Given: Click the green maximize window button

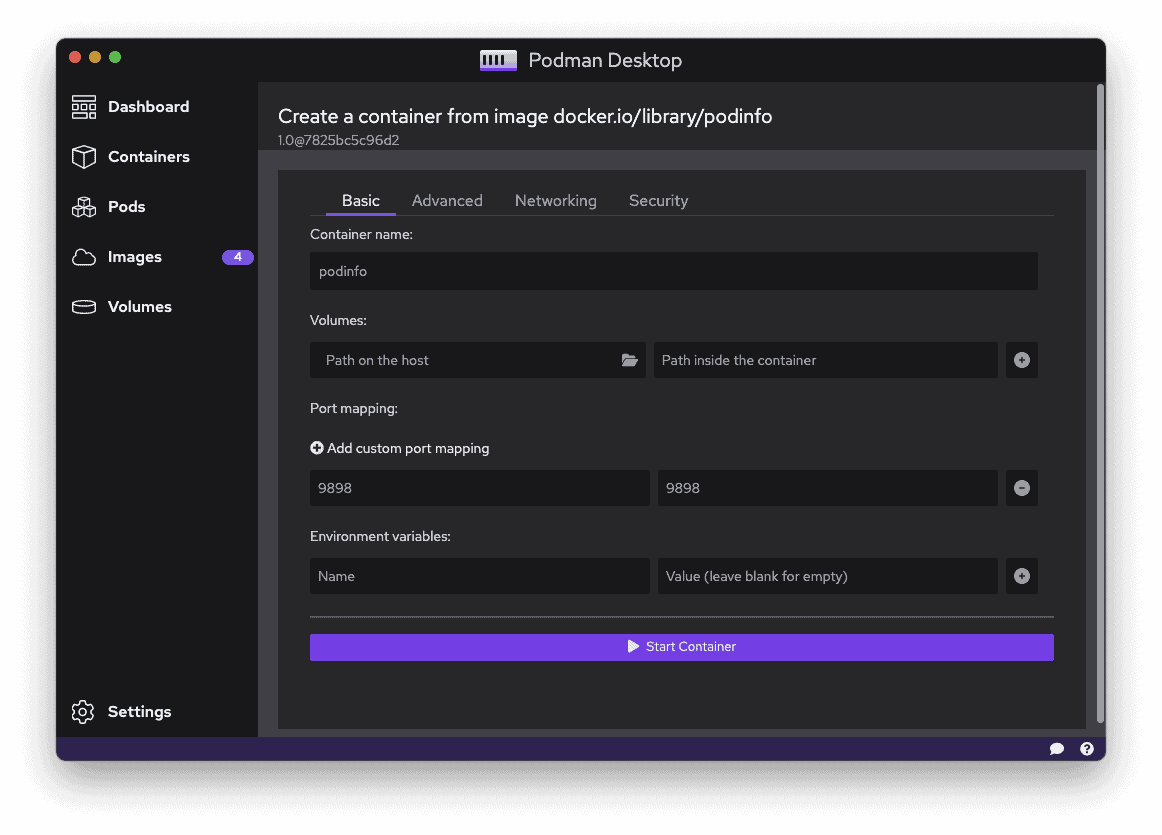Looking at the screenshot, I should [115, 57].
